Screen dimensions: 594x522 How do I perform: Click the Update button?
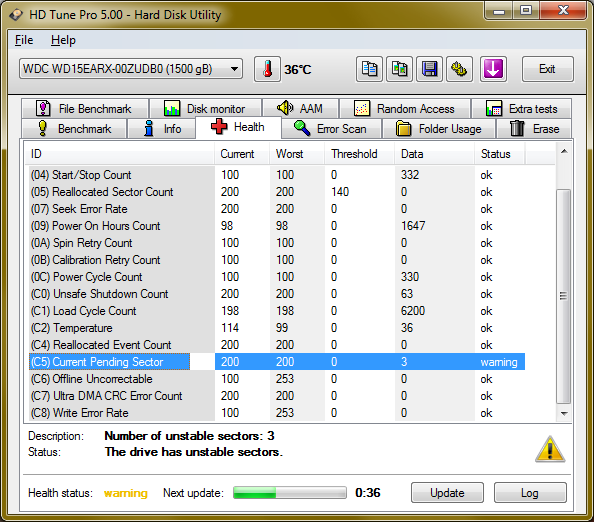[x=447, y=492]
